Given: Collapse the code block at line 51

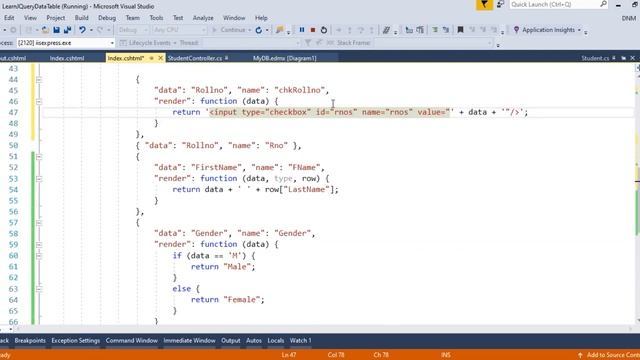Looking at the screenshot, I should pyautogui.click(x=39, y=157).
